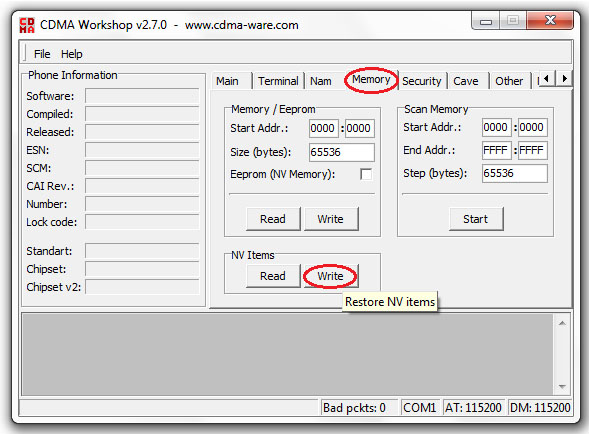Click Read in Memory / Eeprom group

pos(273,219)
